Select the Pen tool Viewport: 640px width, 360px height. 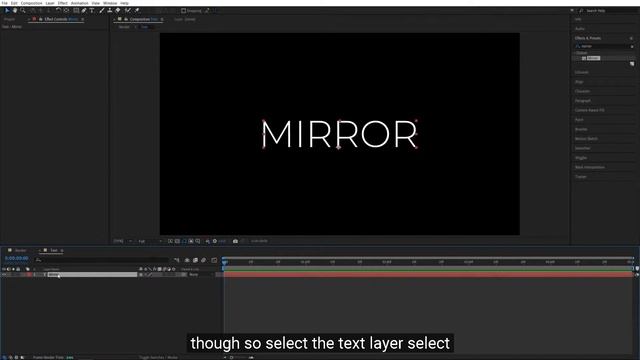(x=84, y=11)
